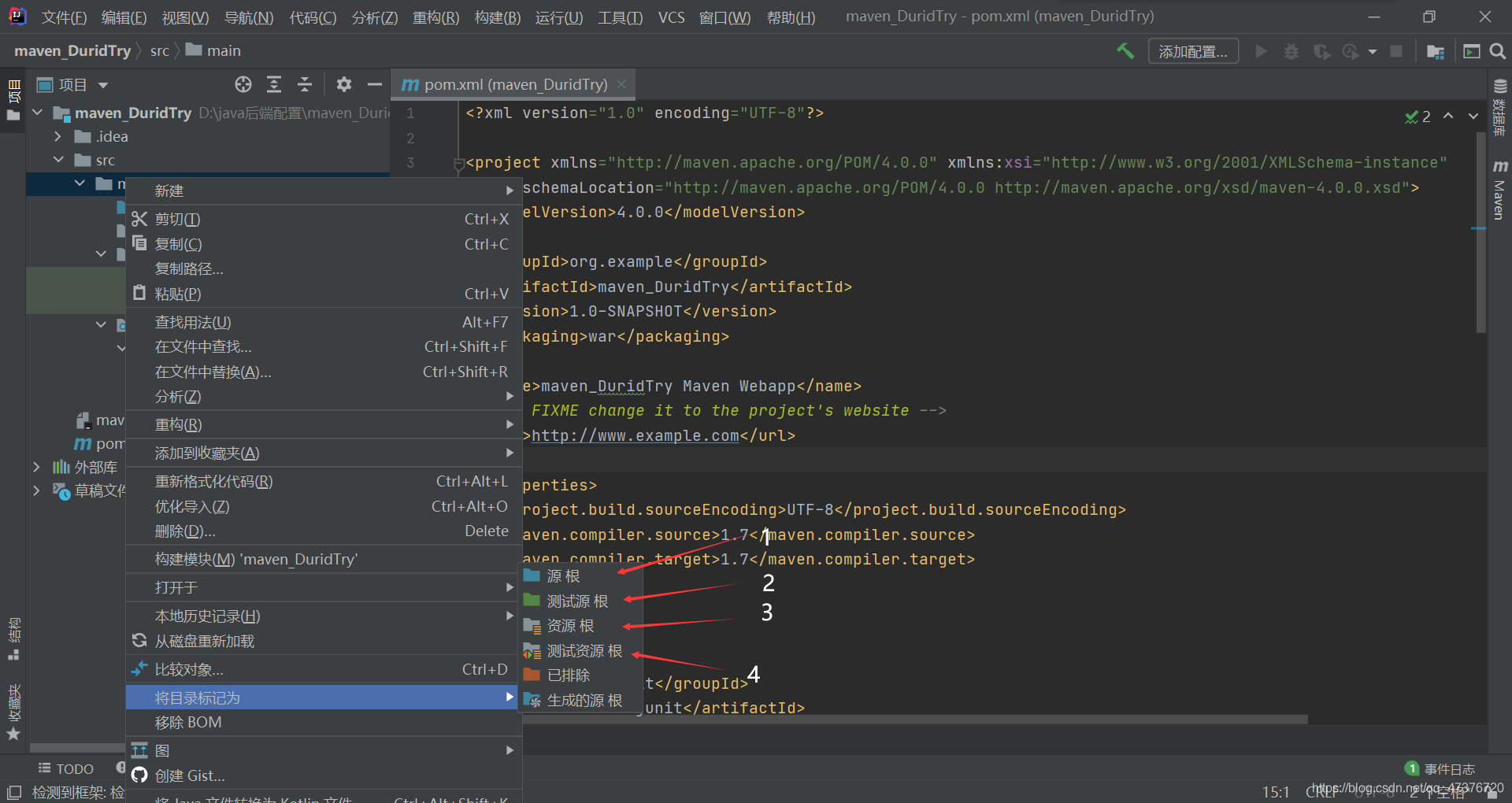Click the Expand All icon in Project panel
The height and width of the screenshot is (803, 1512).
click(x=274, y=84)
